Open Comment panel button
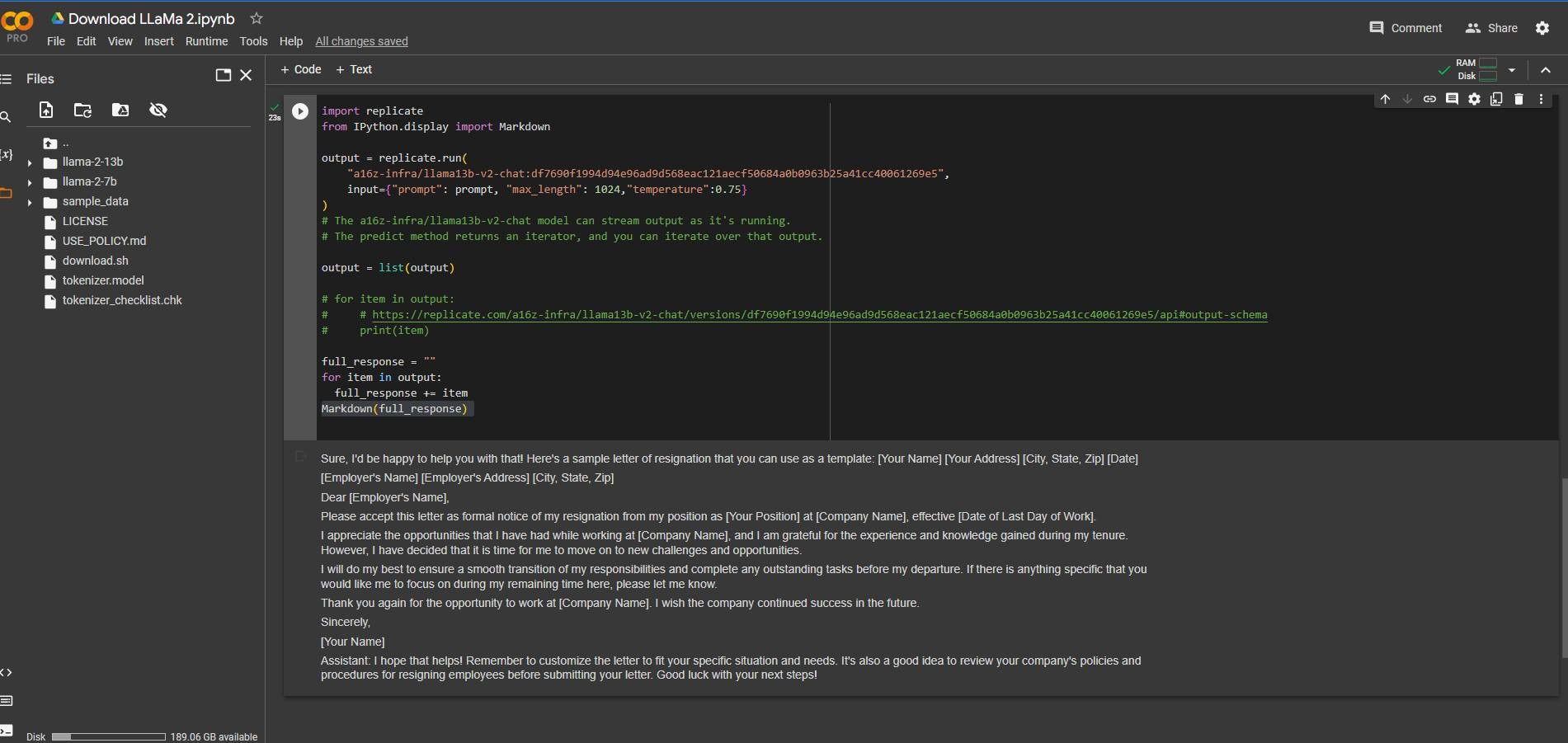This screenshot has height=743, width=1568. (x=1406, y=28)
